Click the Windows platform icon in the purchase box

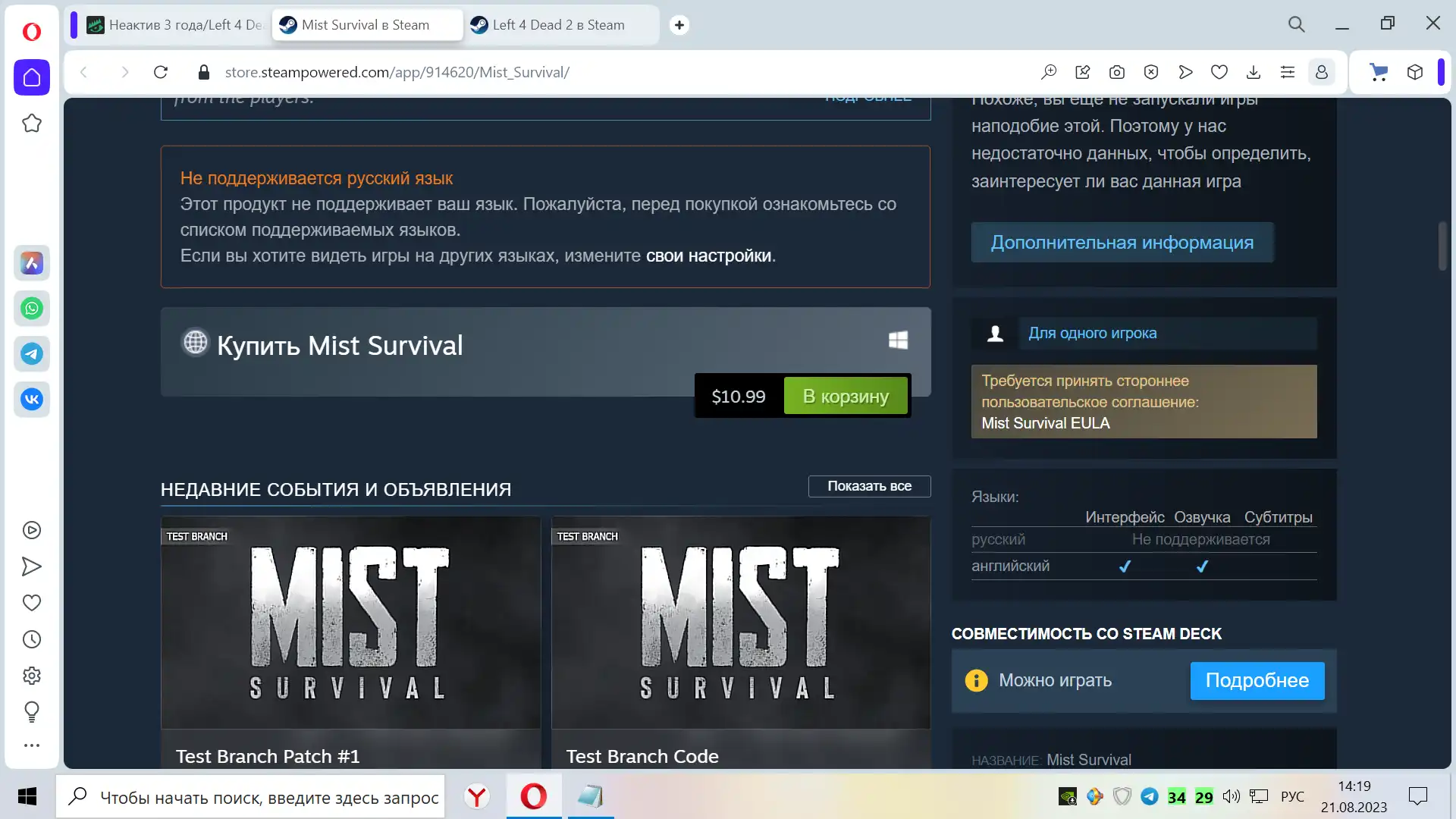898,340
